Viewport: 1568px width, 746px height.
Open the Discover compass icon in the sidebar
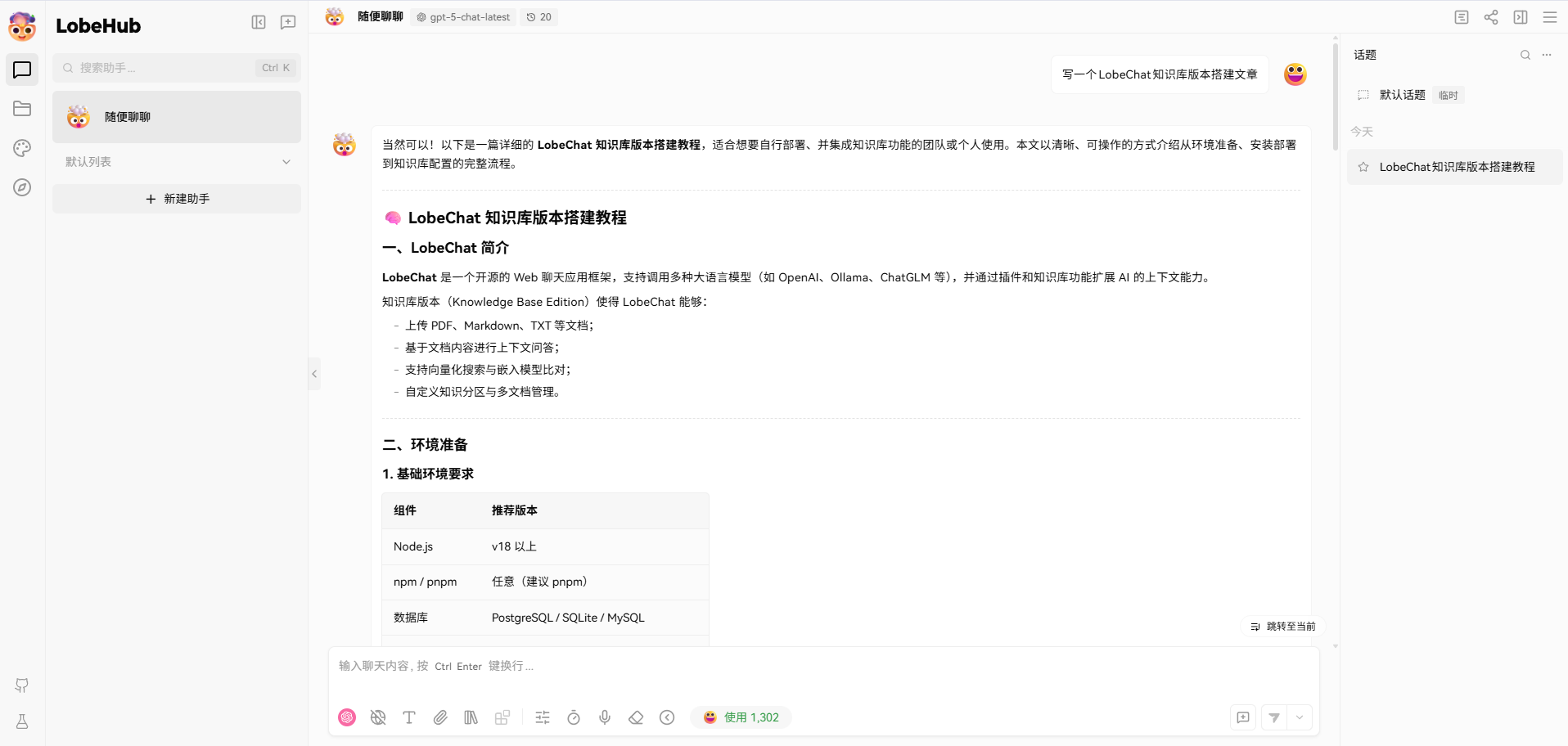coord(22,187)
